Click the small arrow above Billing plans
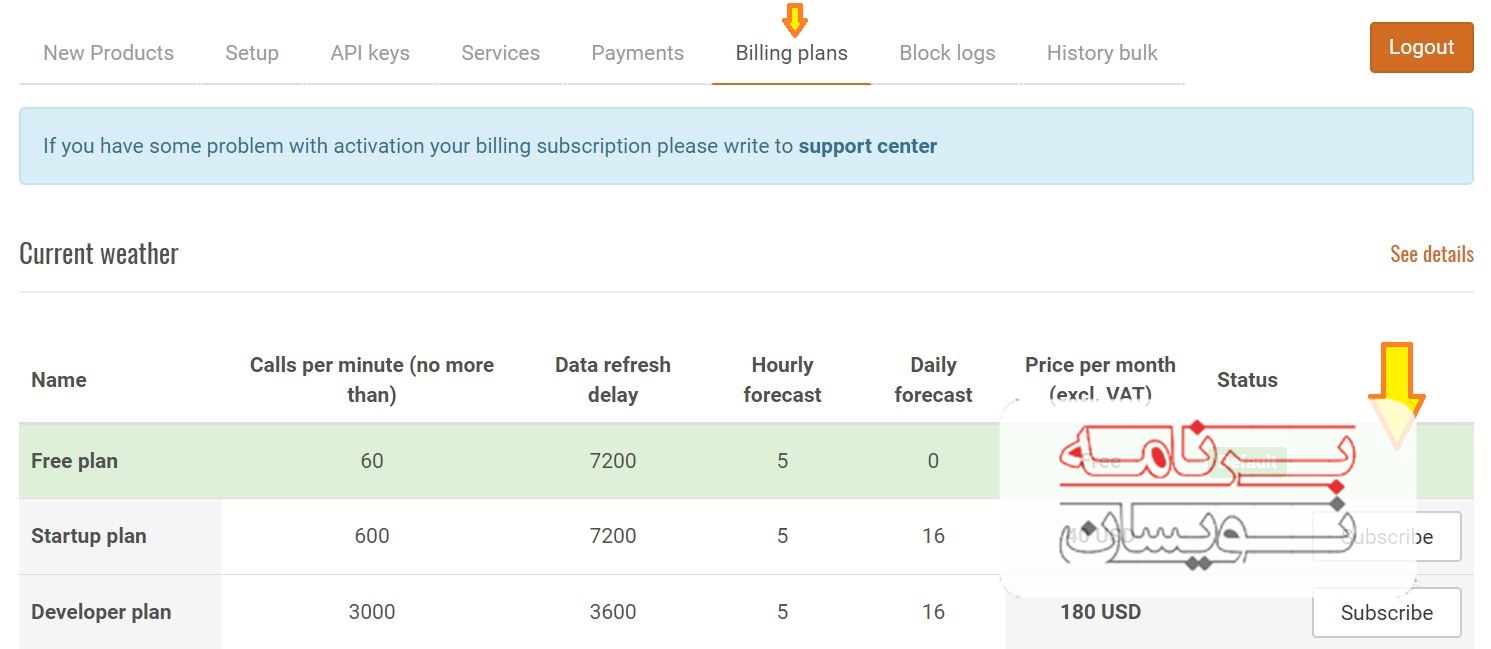This screenshot has width=1491, height=649. [794, 19]
